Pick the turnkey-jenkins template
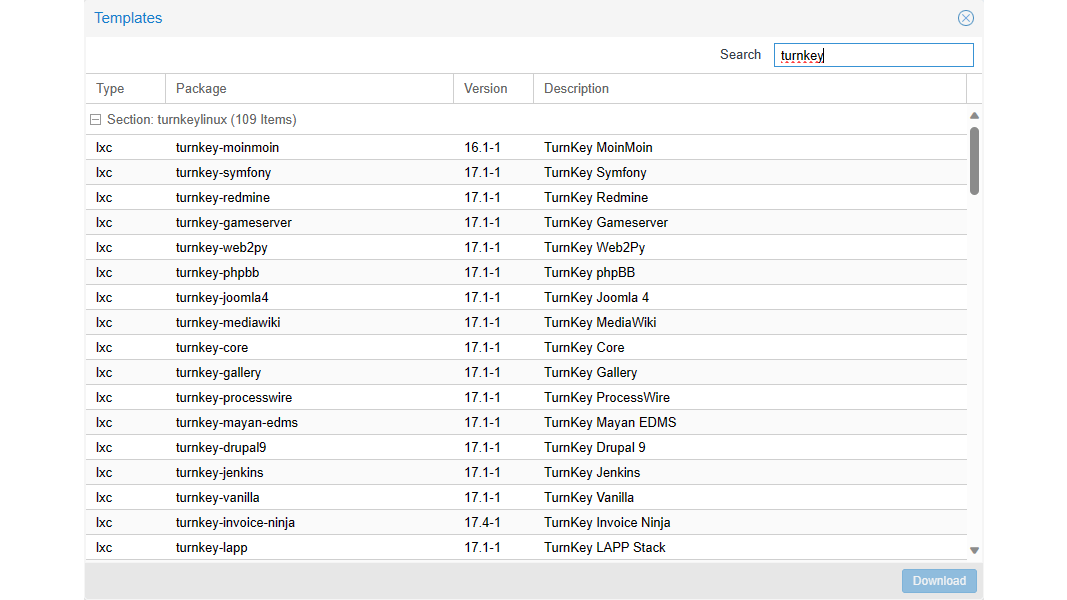 [219, 473]
